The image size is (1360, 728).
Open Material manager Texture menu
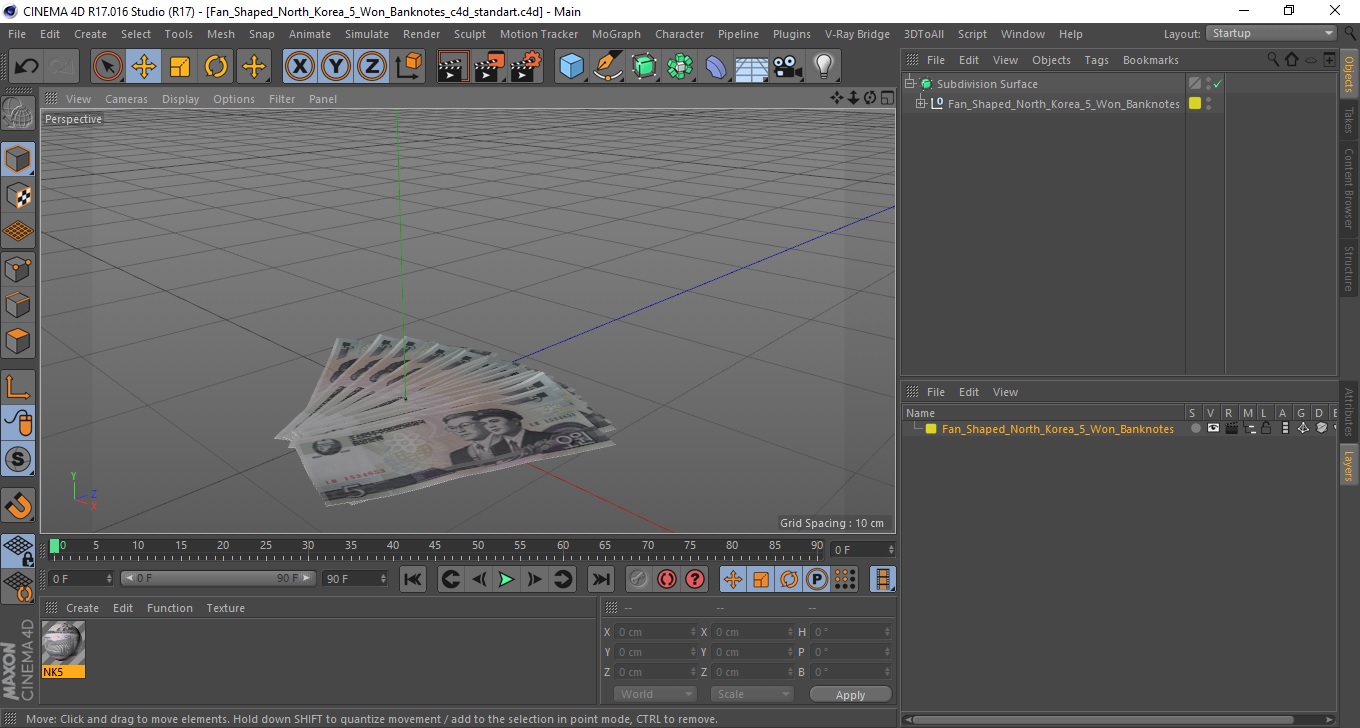[225, 608]
